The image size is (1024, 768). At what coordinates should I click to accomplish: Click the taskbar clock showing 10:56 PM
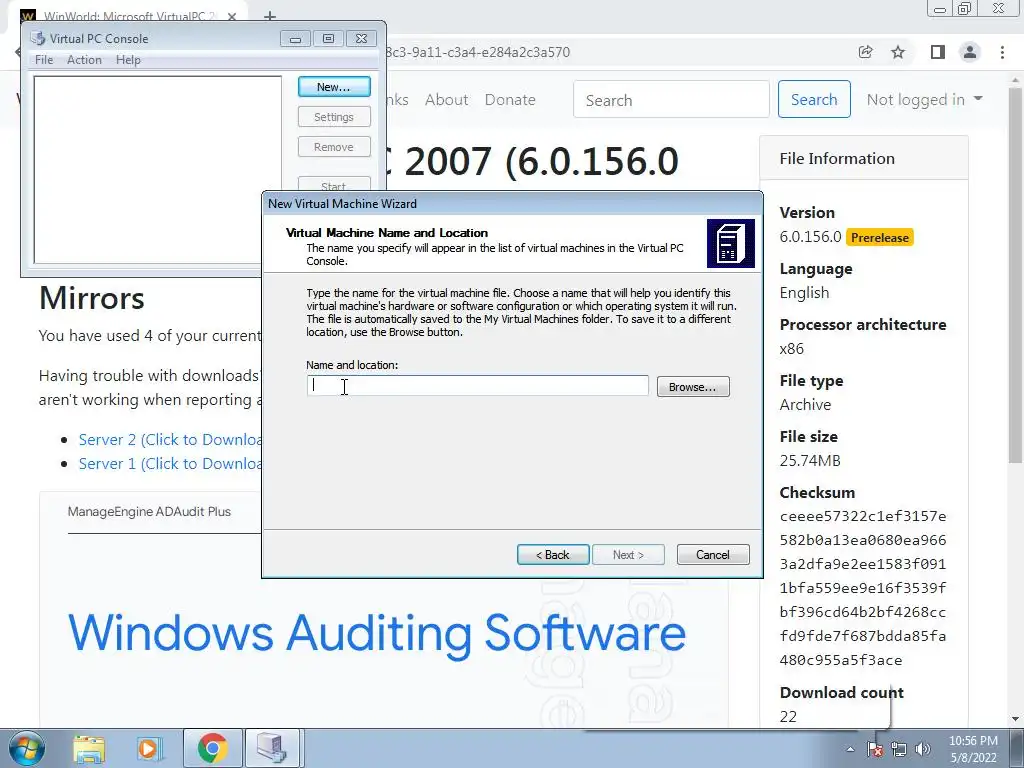click(x=973, y=749)
